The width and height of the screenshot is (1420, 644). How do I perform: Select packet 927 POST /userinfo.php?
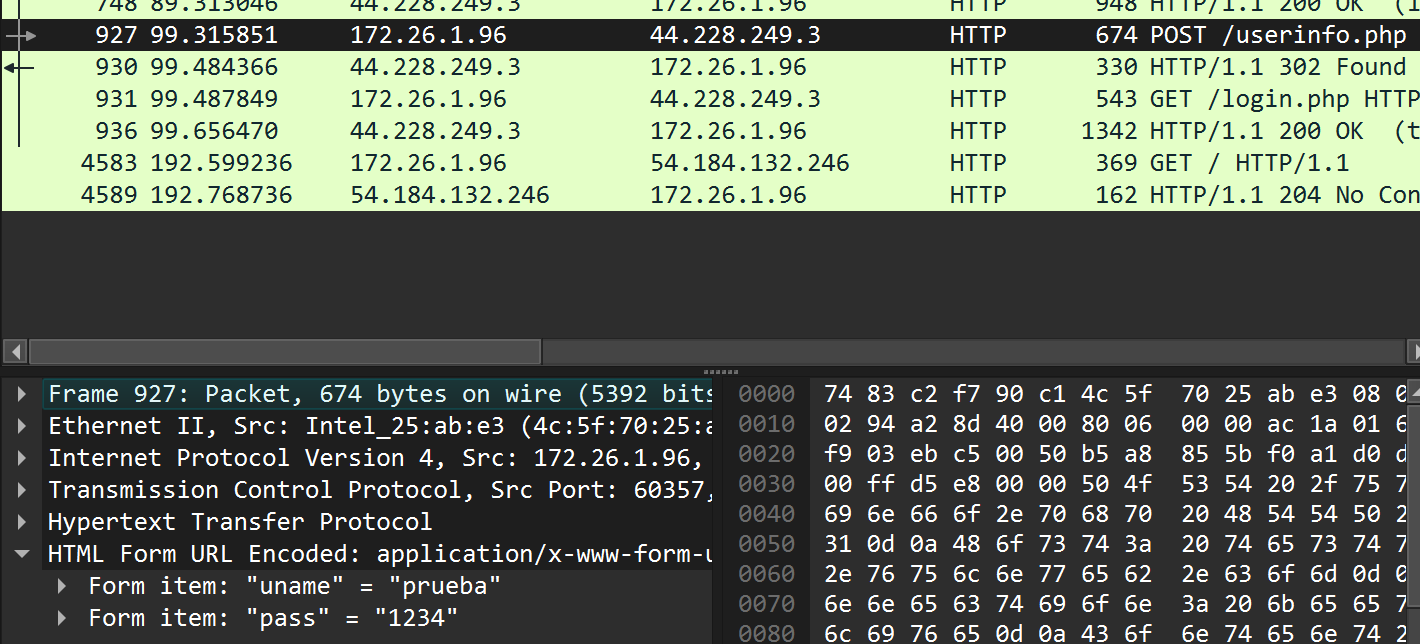(700, 36)
